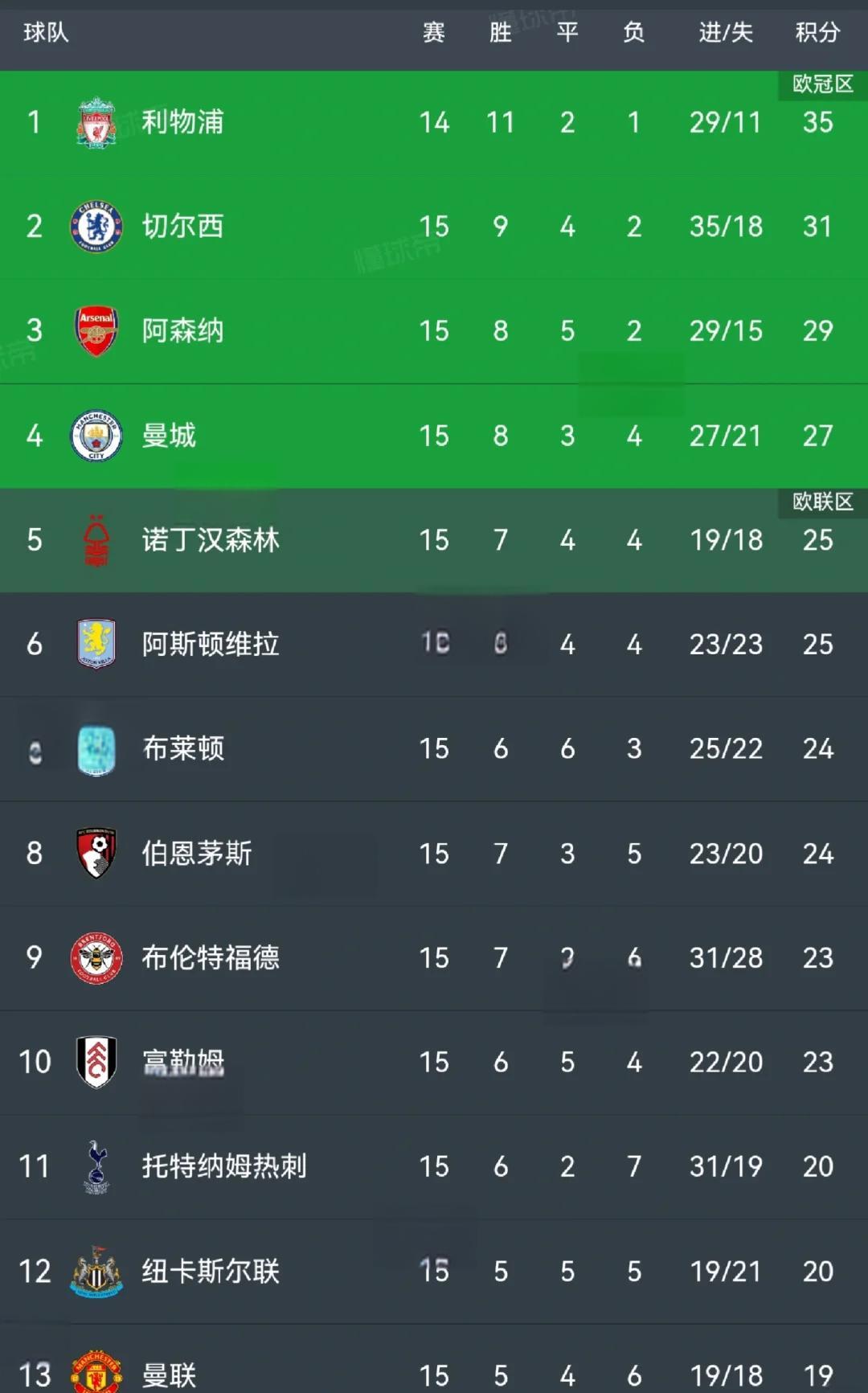Click the 赛 matches header
The height and width of the screenshot is (1393, 868).
tap(433, 34)
